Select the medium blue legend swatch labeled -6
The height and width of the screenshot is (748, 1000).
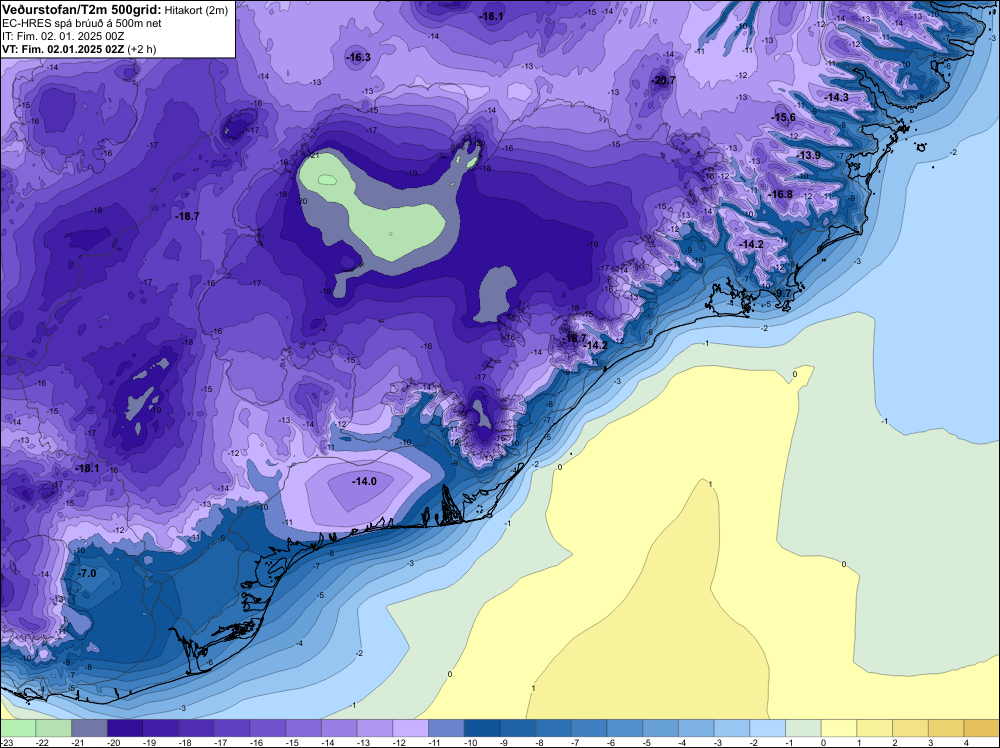(625, 728)
